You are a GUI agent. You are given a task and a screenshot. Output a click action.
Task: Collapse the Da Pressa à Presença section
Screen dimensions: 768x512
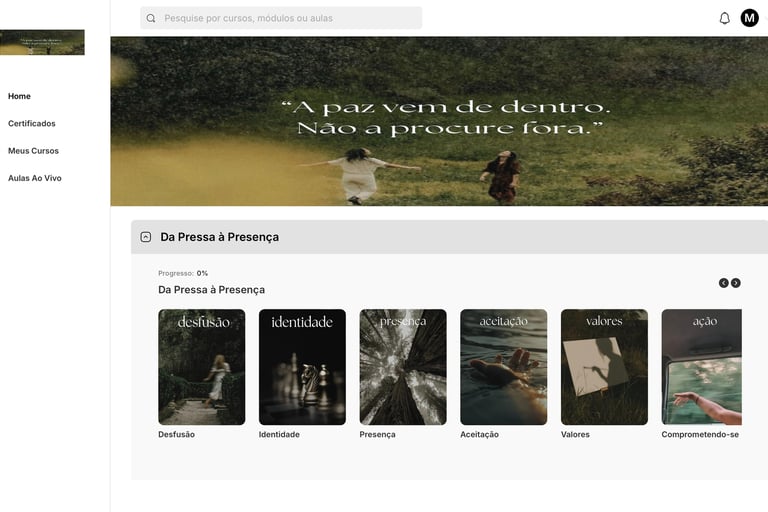click(x=145, y=237)
